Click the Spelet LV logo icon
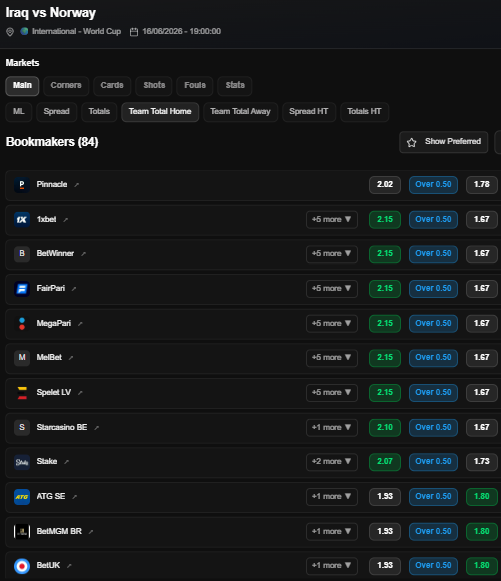The height and width of the screenshot is (581, 501). pyautogui.click(x=22, y=392)
